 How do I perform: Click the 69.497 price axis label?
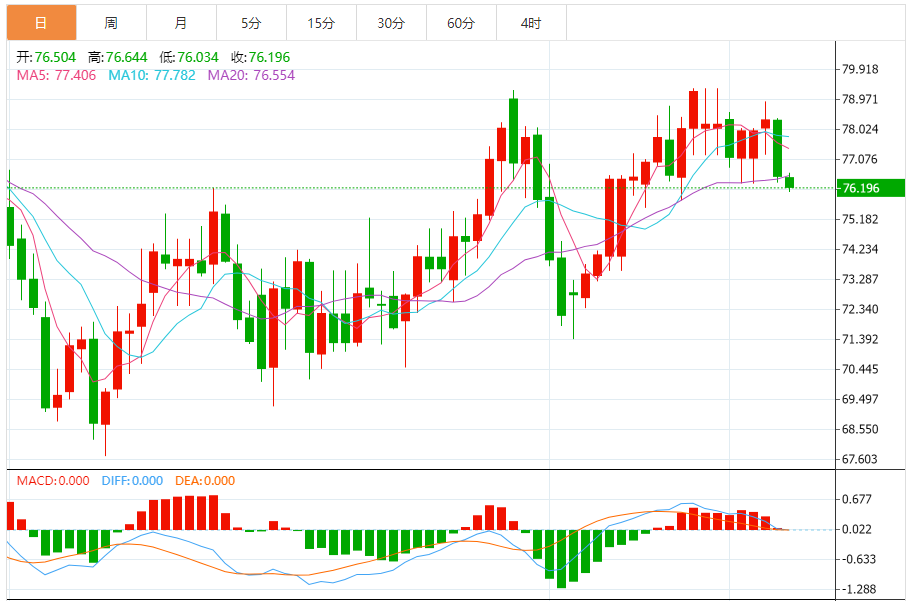tap(860, 399)
